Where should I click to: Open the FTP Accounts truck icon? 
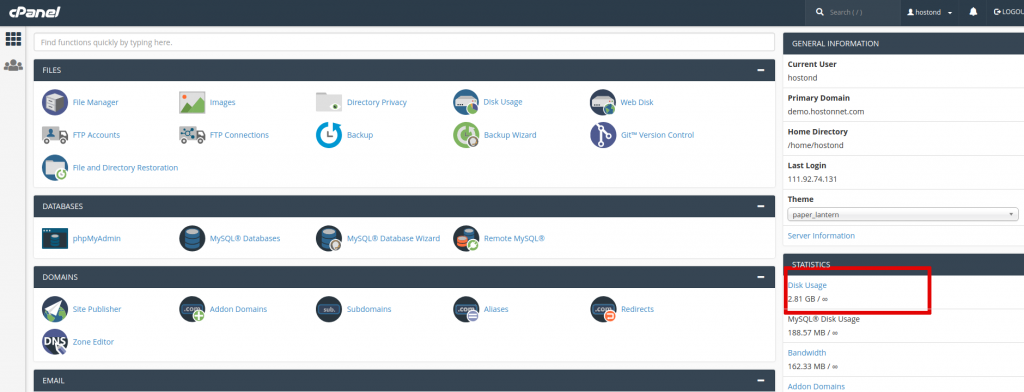[55, 135]
